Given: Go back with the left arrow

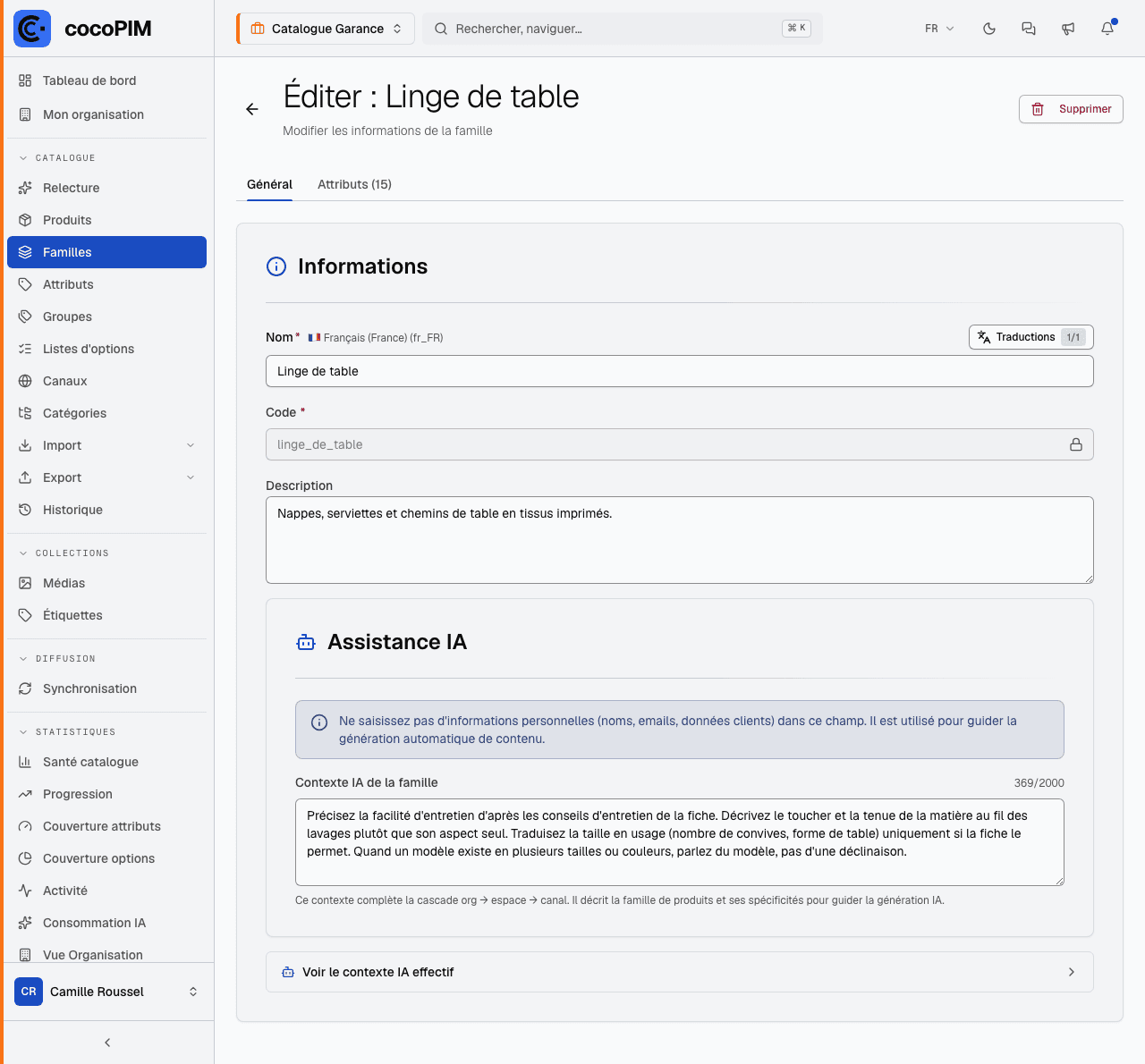Looking at the screenshot, I should [252, 109].
